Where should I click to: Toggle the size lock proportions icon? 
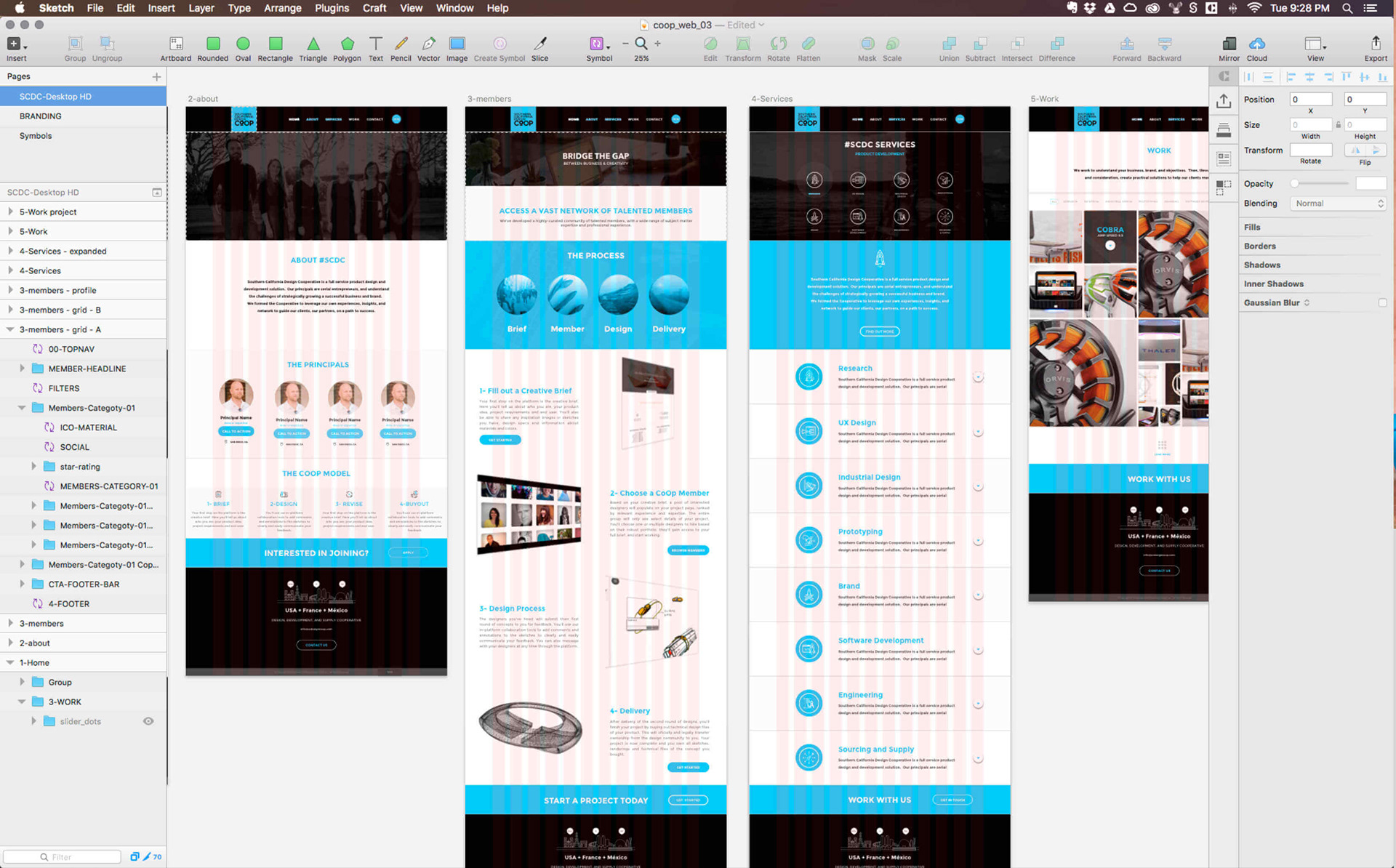tap(1338, 125)
